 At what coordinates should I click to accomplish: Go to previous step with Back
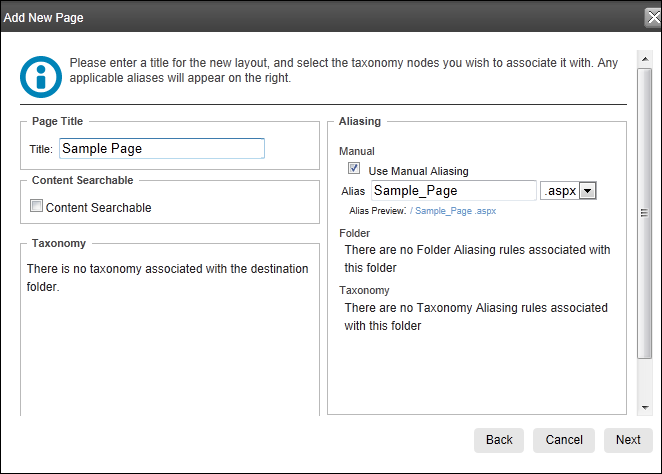pyautogui.click(x=499, y=440)
